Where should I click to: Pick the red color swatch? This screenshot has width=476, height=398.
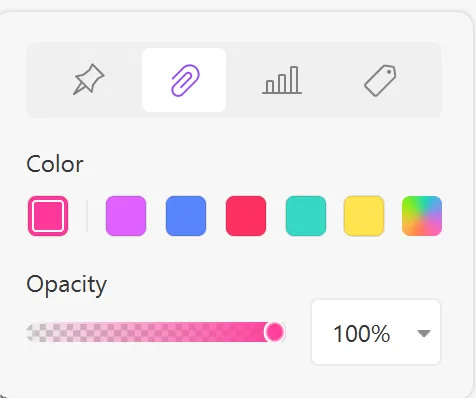click(x=246, y=216)
